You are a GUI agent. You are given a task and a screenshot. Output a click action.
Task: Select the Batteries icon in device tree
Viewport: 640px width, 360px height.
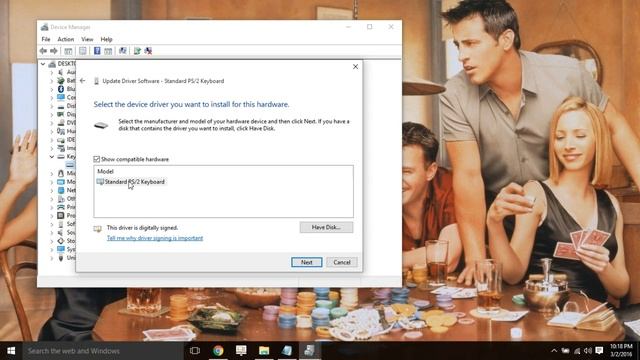click(x=61, y=80)
